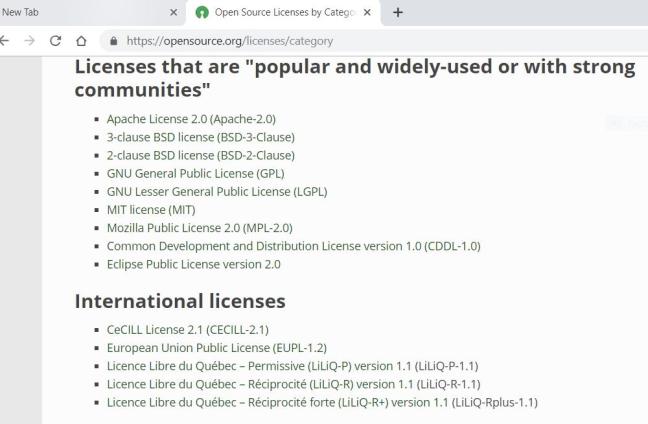
Task: Open the CeCILL License 2.1 link
Action: (x=188, y=330)
